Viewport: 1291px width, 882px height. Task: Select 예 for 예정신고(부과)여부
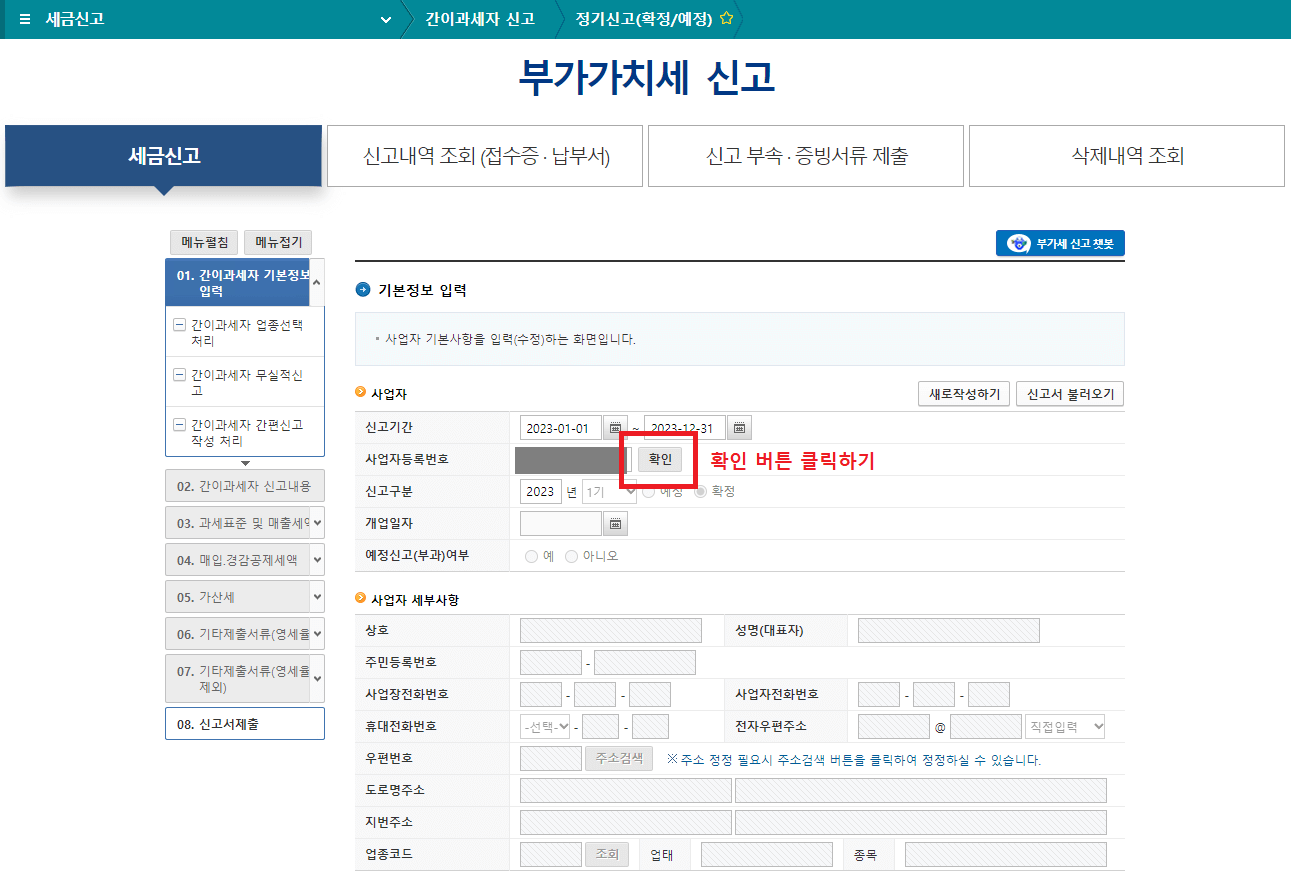pyautogui.click(x=531, y=558)
